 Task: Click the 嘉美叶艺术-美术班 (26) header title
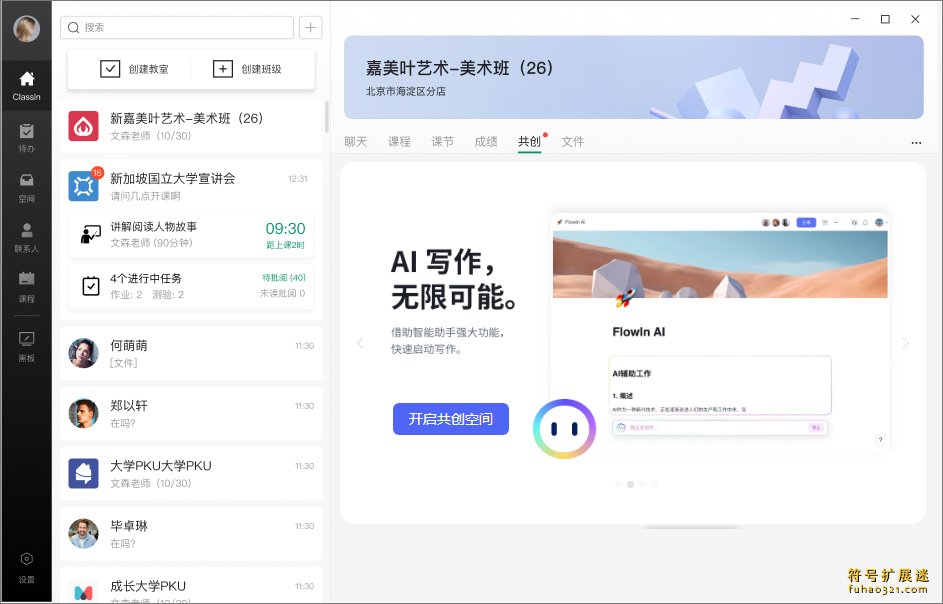(459, 68)
